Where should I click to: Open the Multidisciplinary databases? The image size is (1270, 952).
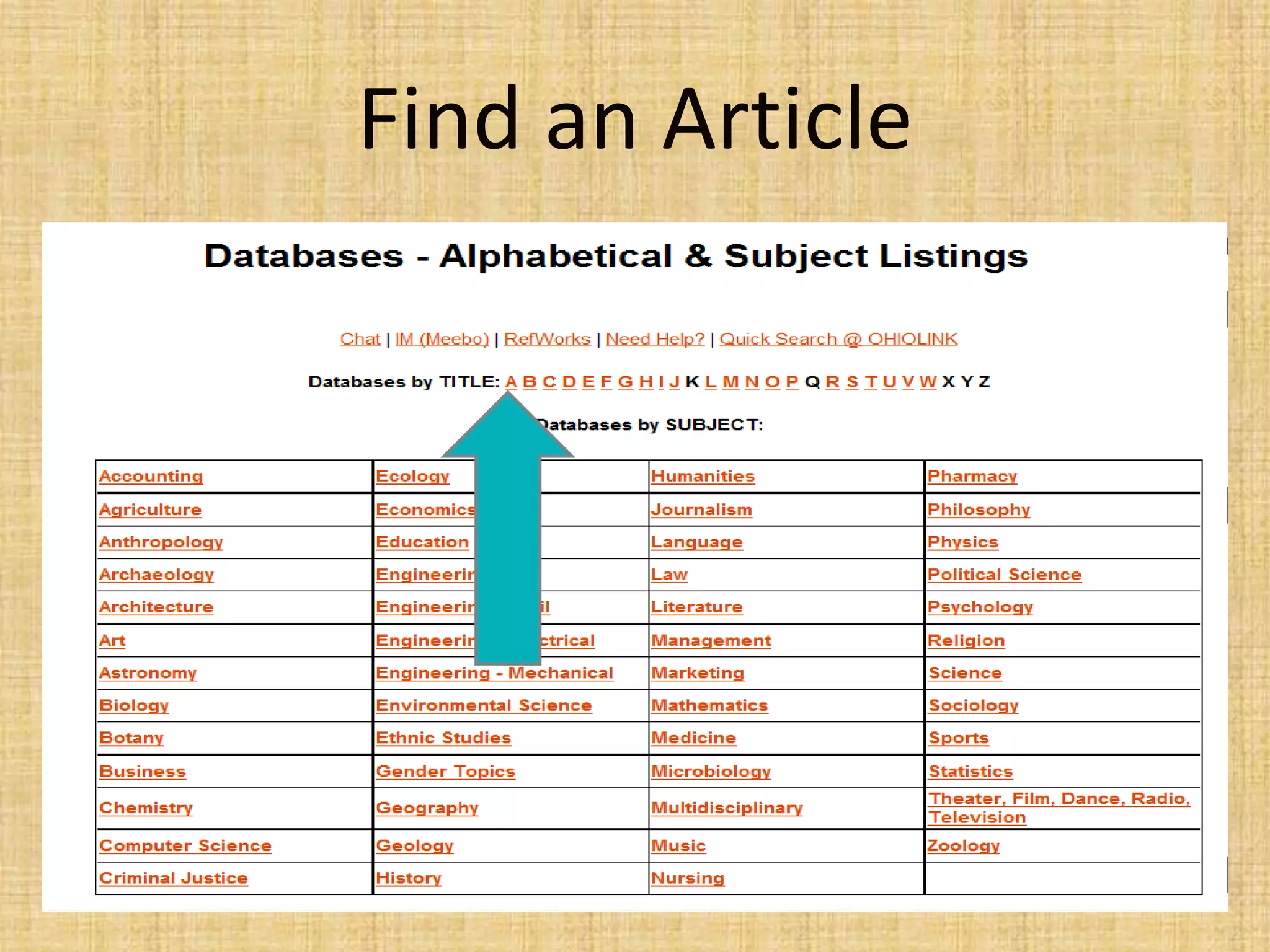coord(727,808)
